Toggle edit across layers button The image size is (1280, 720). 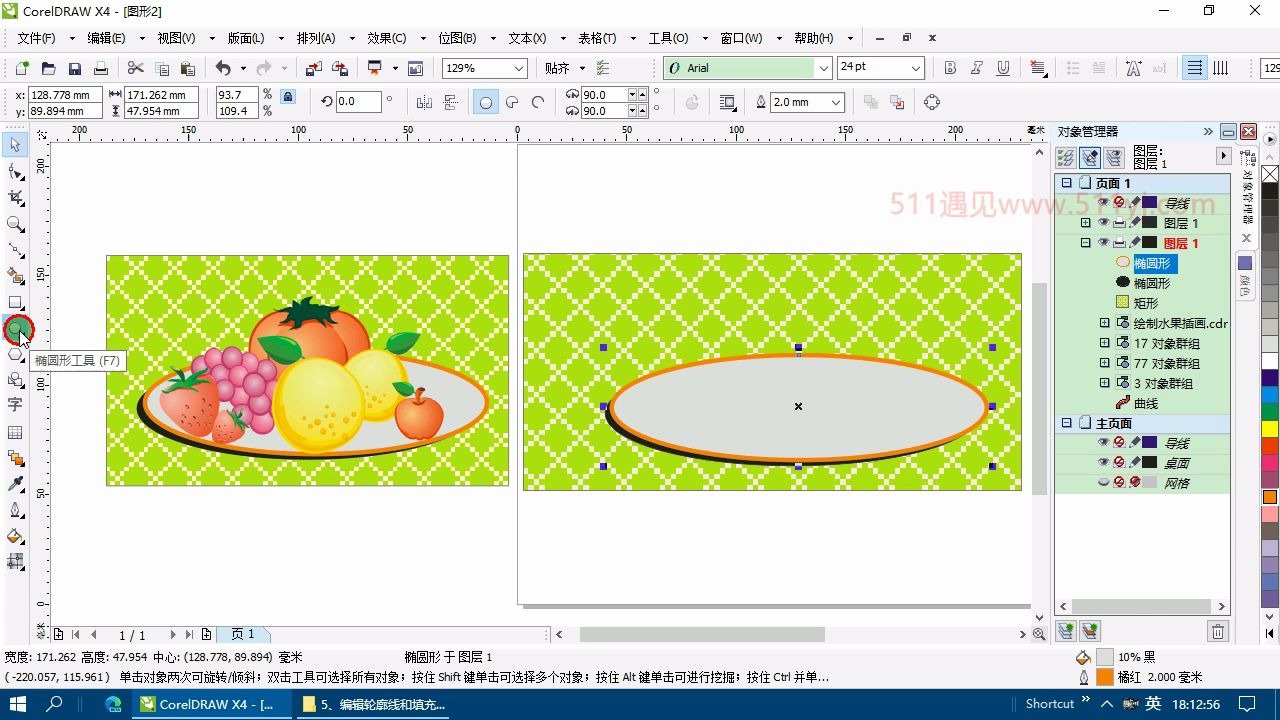click(x=1090, y=157)
